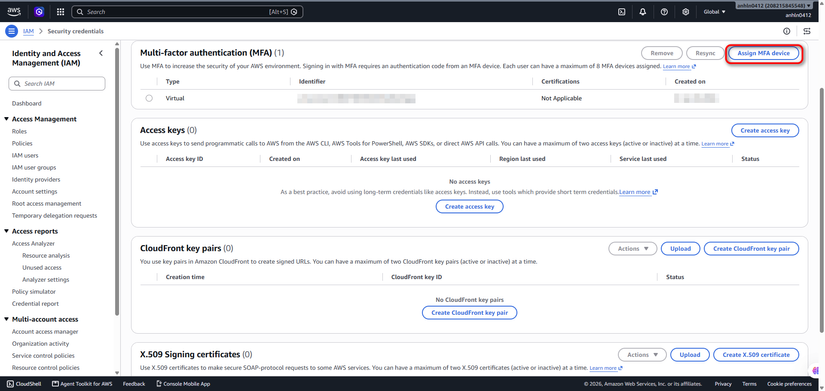
Task: Open Analyzer settings
Action: [x=46, y=279]
